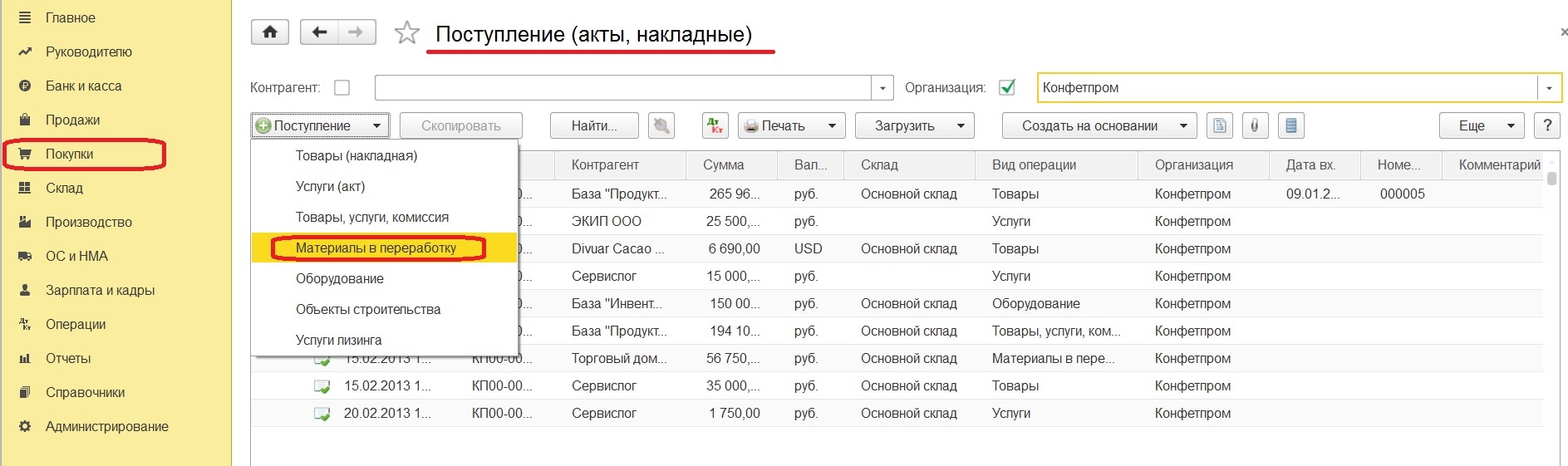Image resolution: width=1568 pixels, height=466 pixels.
Task: Click the coin icon beside Банк и касса
Action: pyautogui.click(x=25, y=86)
